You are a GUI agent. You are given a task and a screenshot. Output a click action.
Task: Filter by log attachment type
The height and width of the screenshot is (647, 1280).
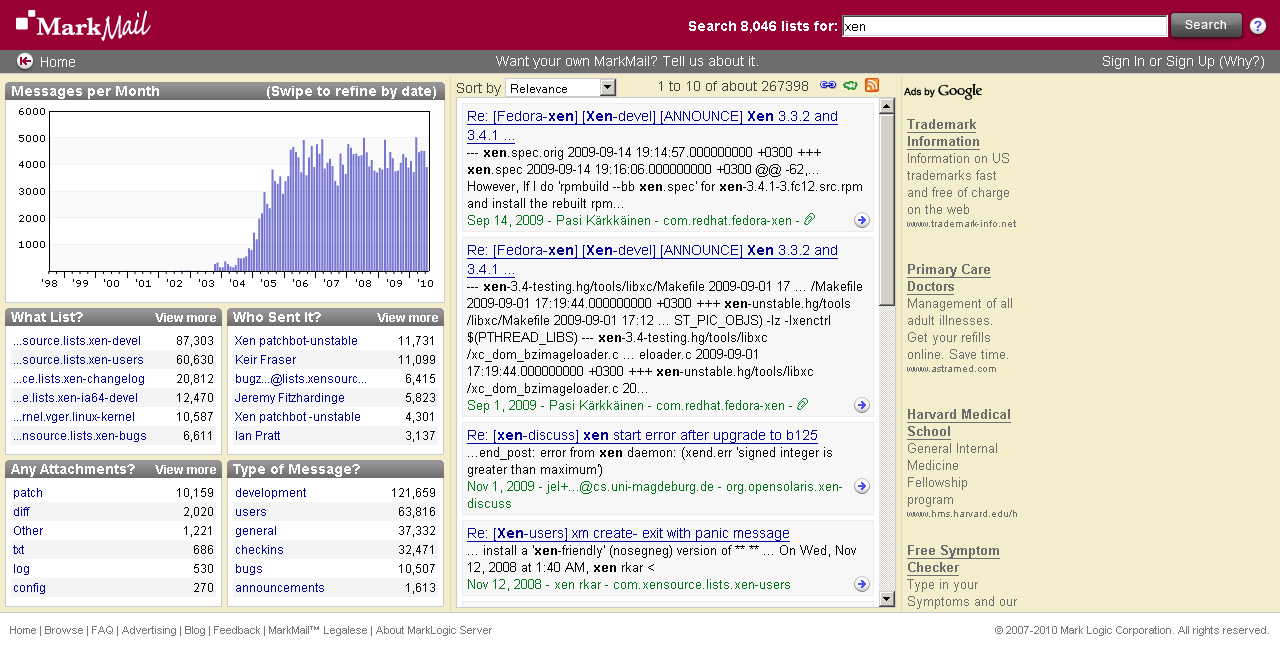coord(21,569)
